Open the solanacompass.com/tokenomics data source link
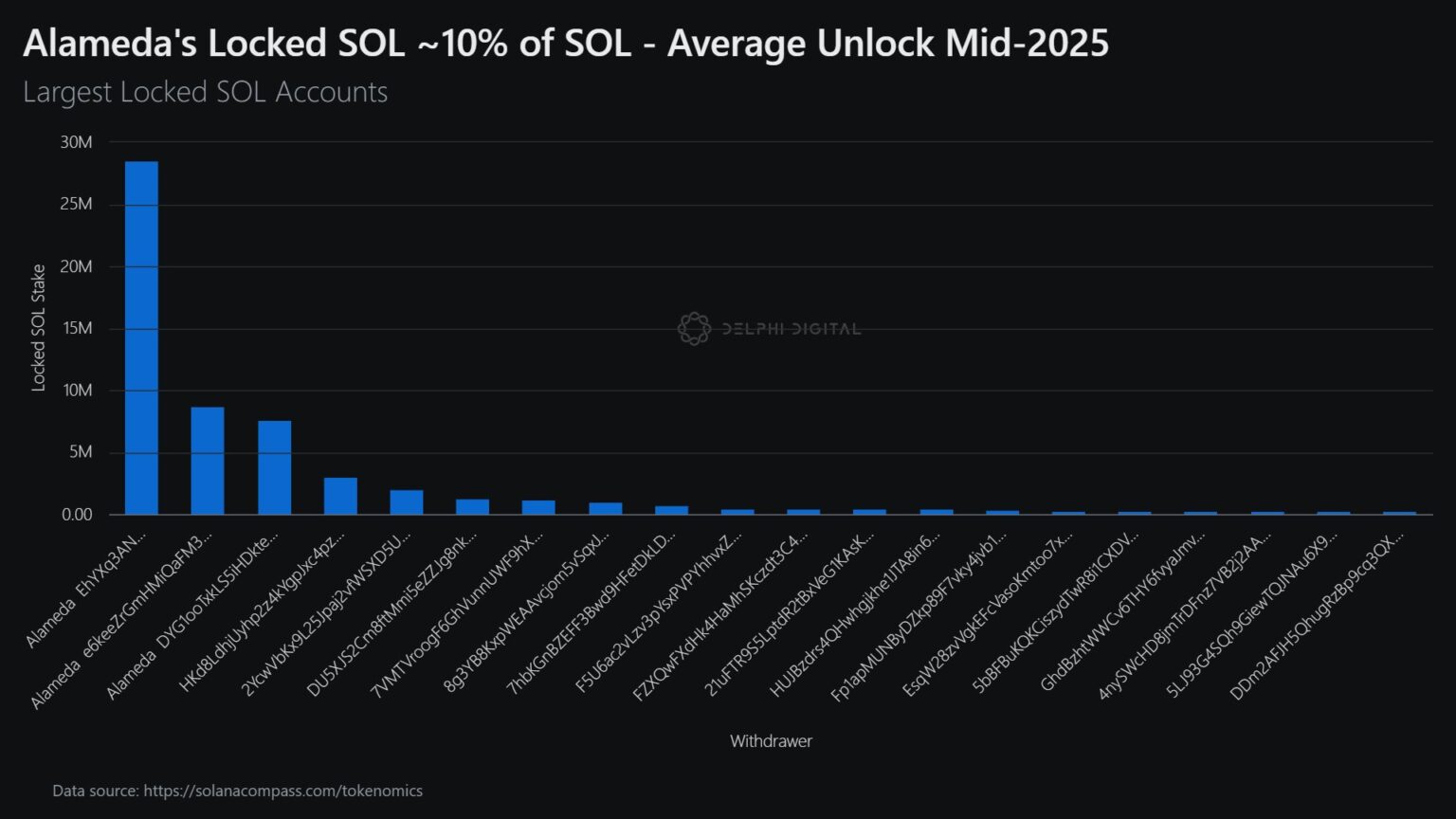The image size is (1456, 819). point(282,791)
